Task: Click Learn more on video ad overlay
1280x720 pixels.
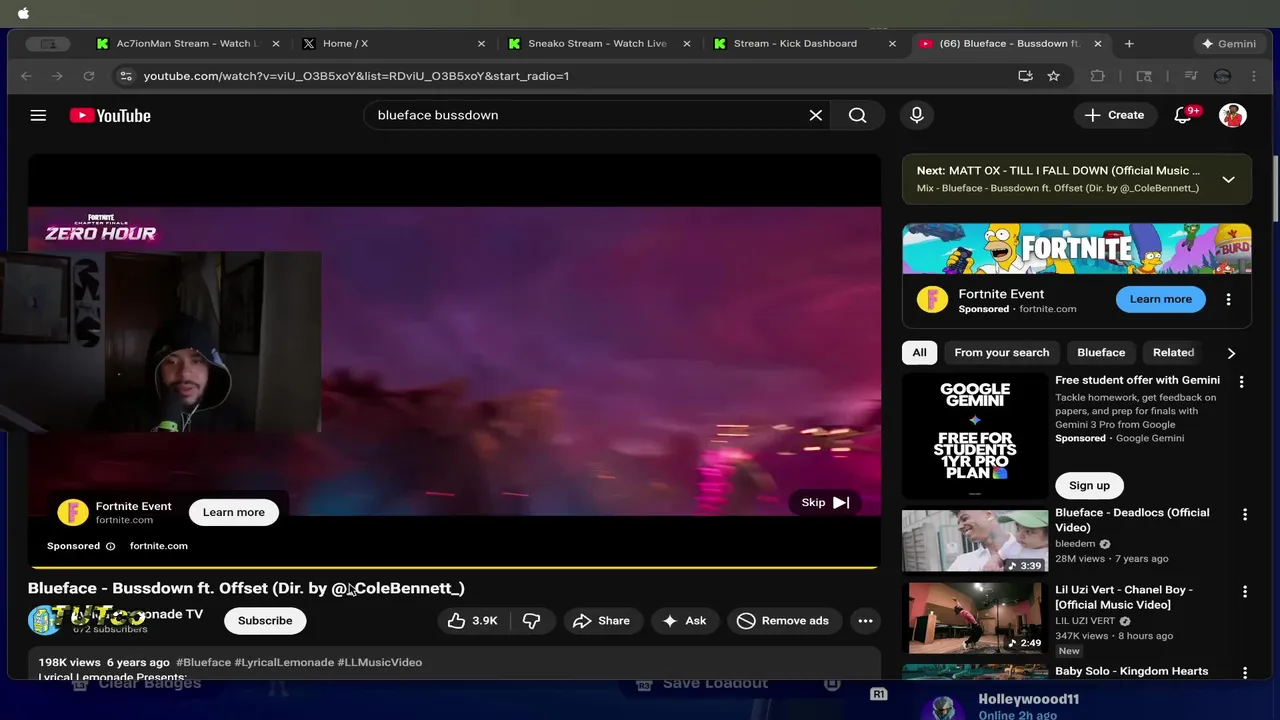Action: [x=234, y=512]
